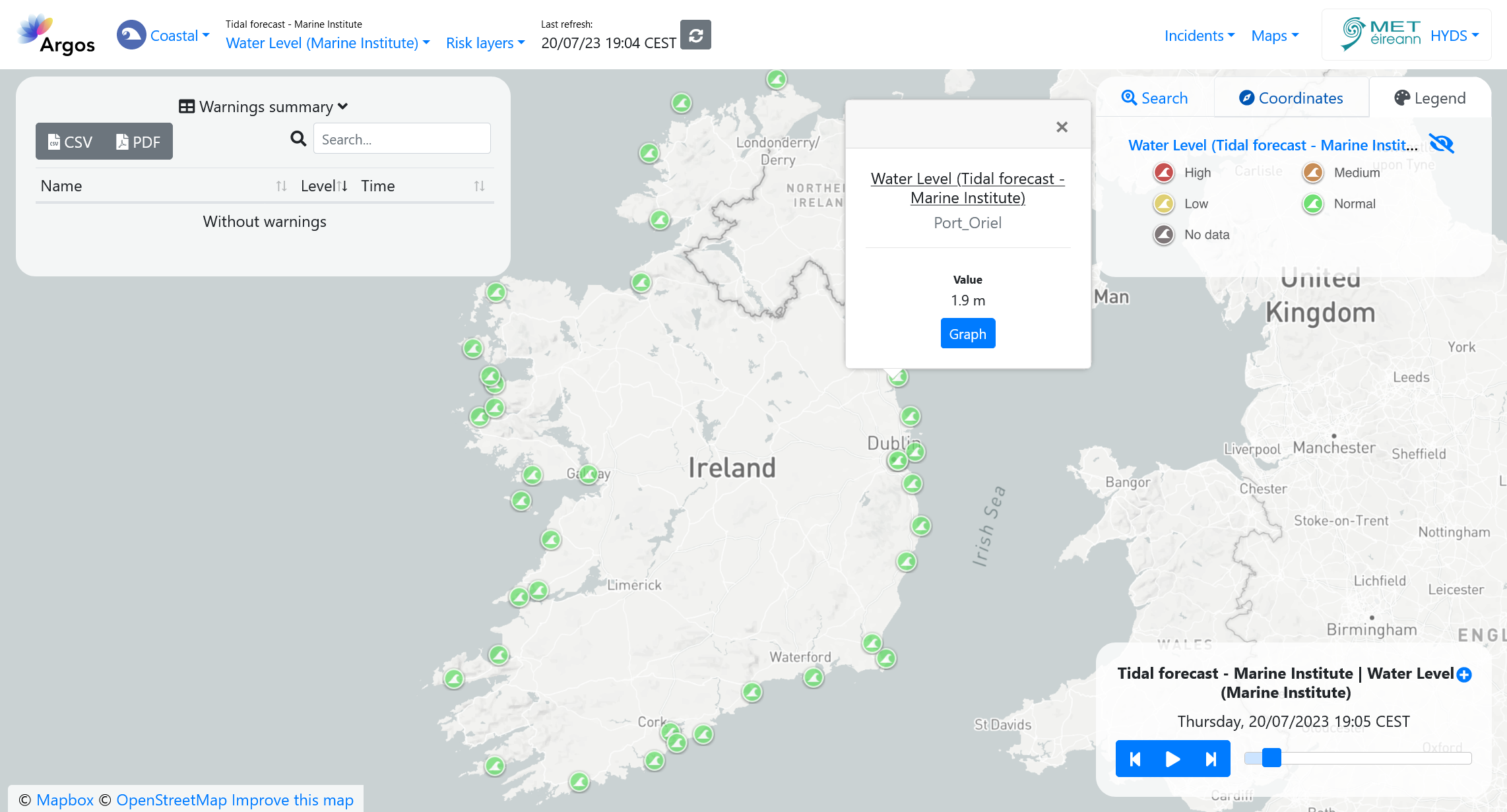The height and width of the screenshot is (812, 1507).
Task: Click the Argos logo
Action: click(56, 35)
